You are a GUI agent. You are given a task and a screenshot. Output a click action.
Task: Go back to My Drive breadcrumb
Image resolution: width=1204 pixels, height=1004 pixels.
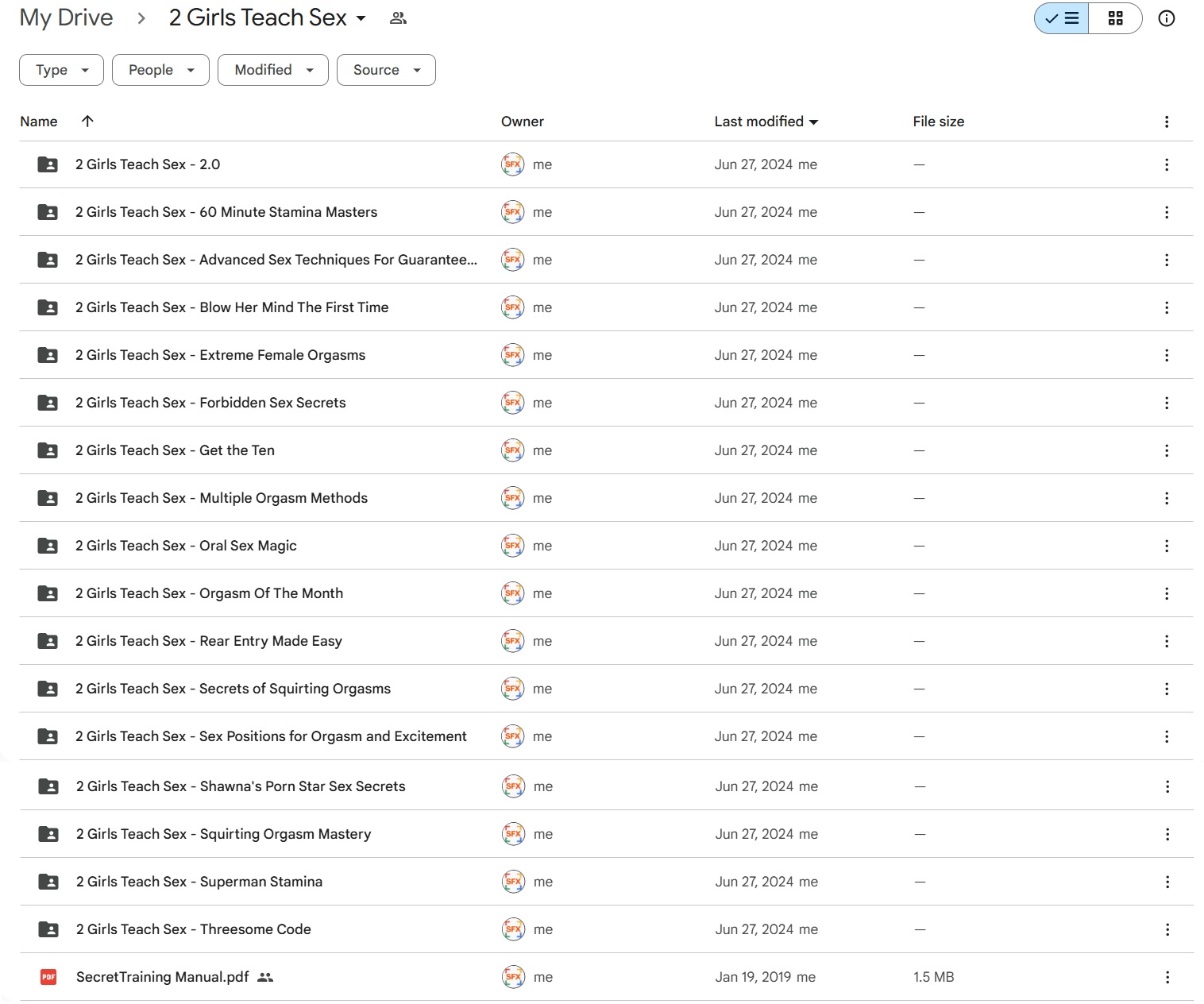67,18
